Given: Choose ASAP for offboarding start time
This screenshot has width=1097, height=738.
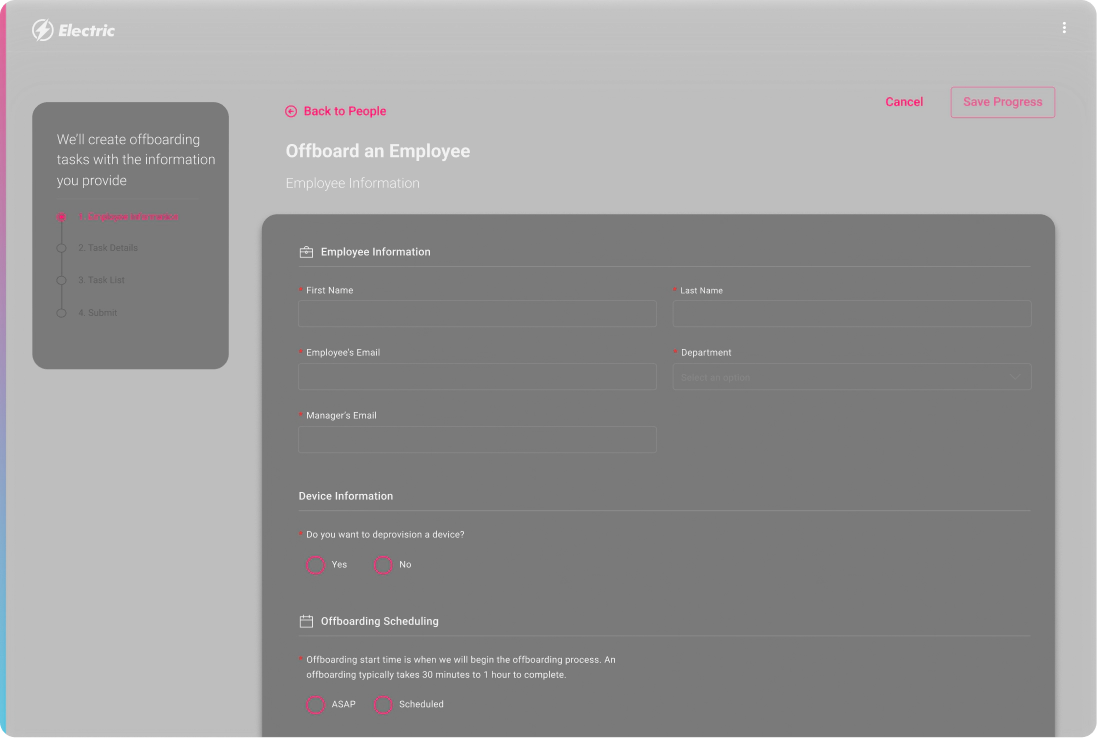Looking at the screenshot, I should pyautogui.click(x=314, y=705).
